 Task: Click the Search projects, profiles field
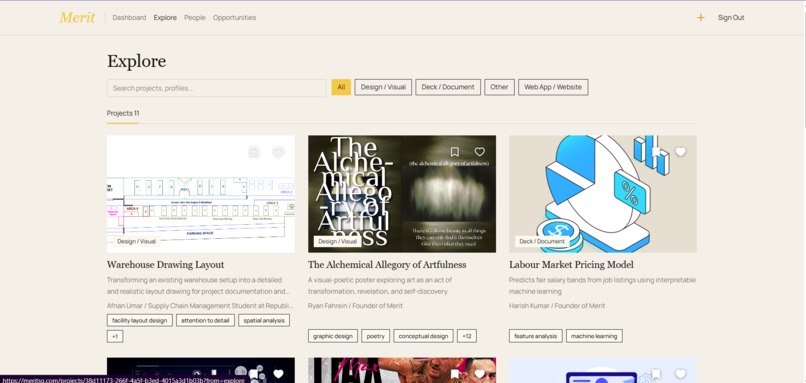(216, 88)
